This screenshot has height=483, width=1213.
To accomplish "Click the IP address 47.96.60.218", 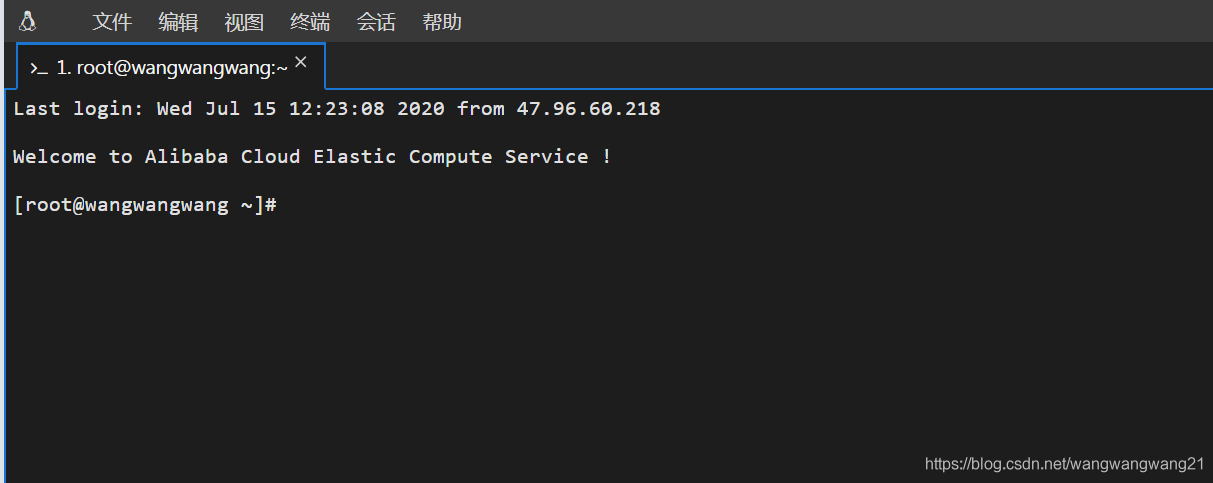I will coord(588,109).
